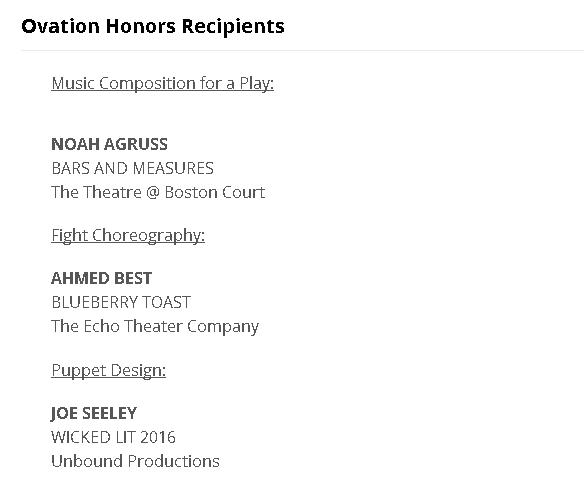The image size is (584, 496).
Task: Click The Theatre @ Boston Court text
Action: click(x=158, y=192)
